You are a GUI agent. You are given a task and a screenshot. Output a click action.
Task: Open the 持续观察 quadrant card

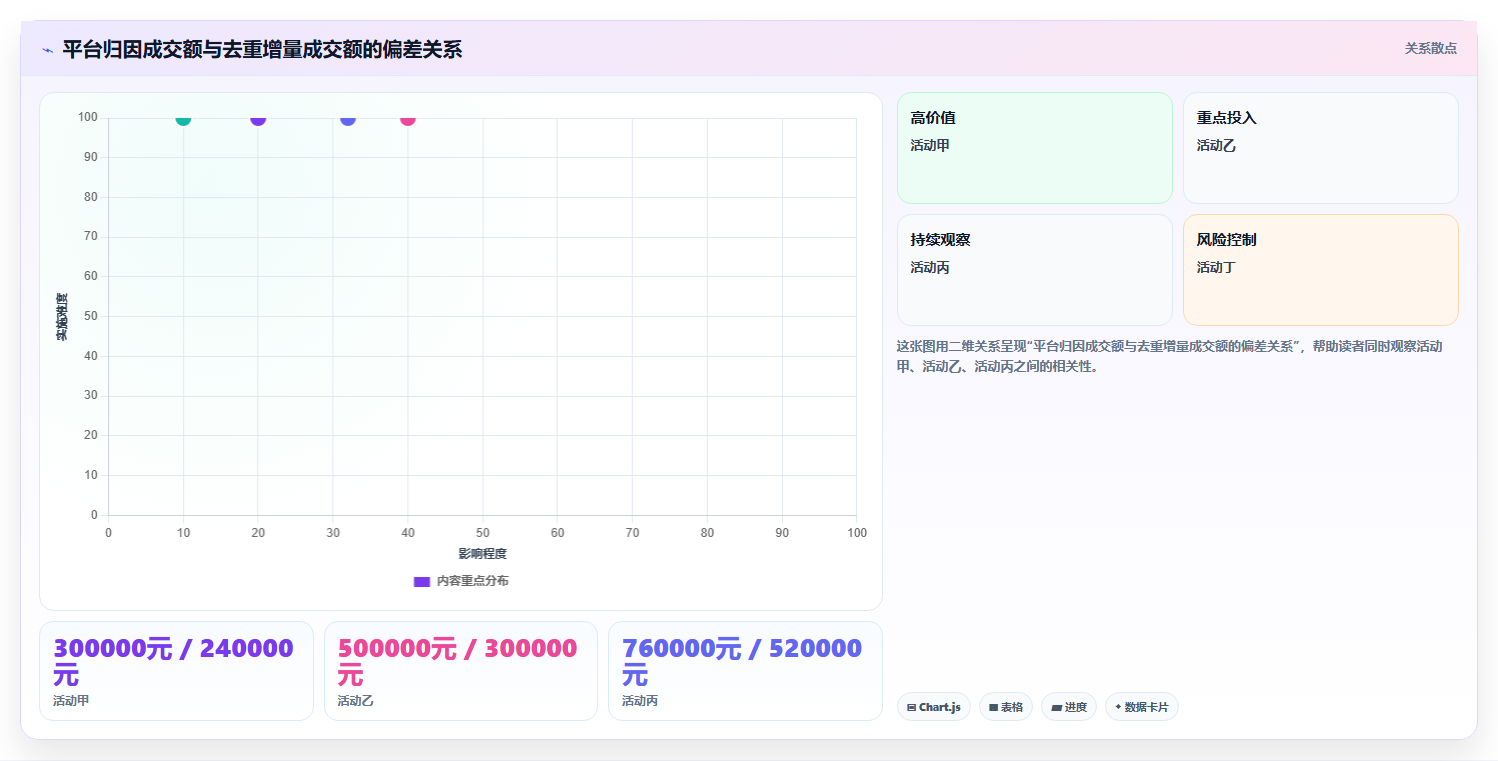coord(1035,270)
